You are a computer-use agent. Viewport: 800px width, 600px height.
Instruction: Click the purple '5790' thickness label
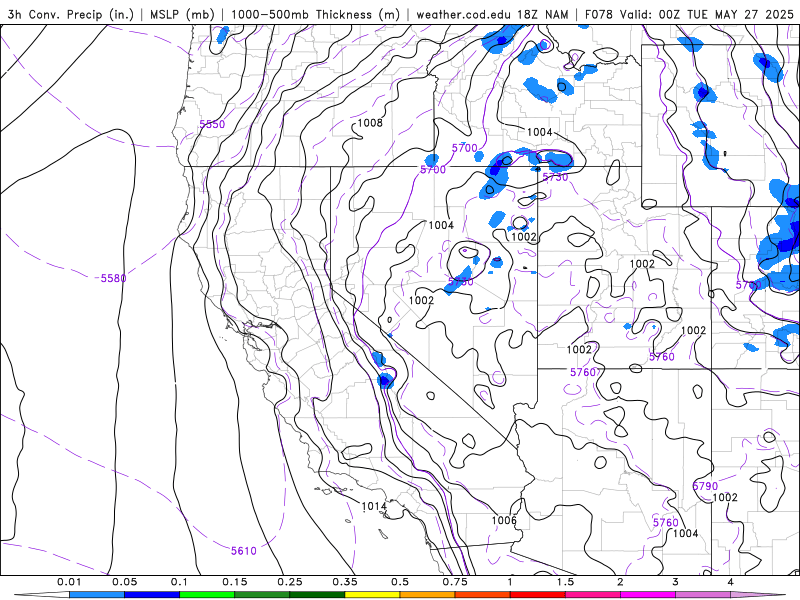coord(705,486)
